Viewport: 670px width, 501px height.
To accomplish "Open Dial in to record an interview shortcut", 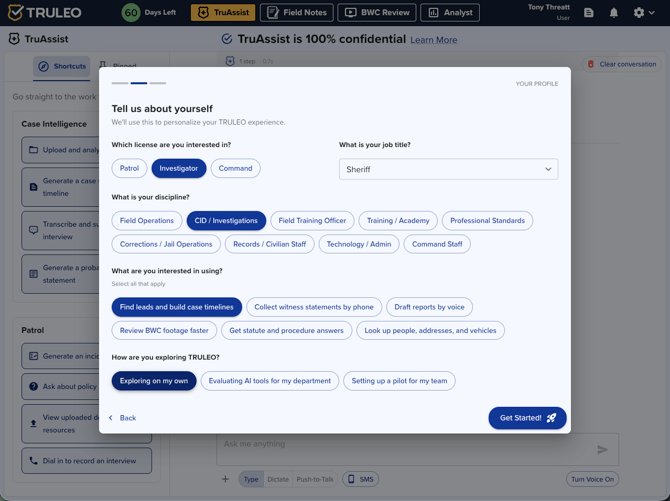I will (86, 461).
